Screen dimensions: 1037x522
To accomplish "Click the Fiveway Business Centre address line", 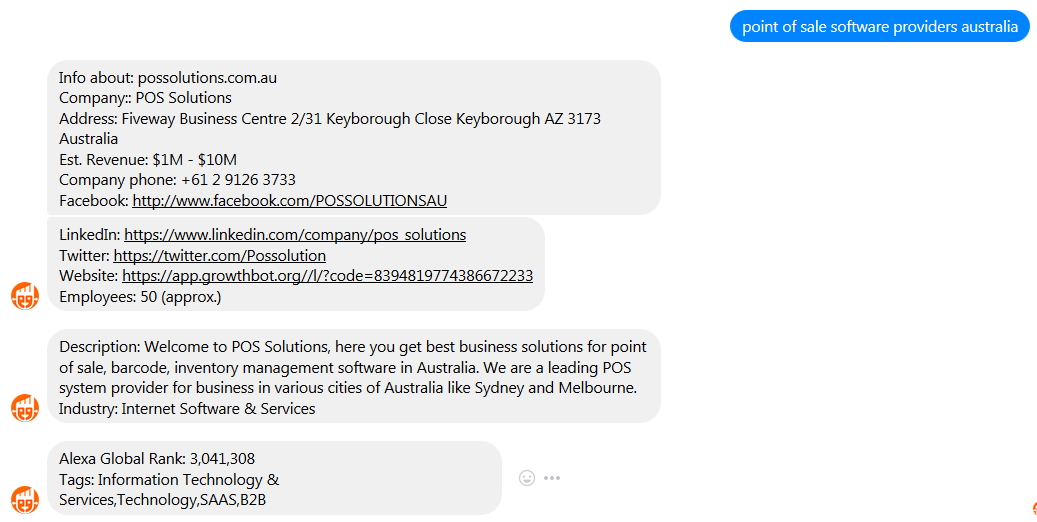I will [x=330, y=128].
